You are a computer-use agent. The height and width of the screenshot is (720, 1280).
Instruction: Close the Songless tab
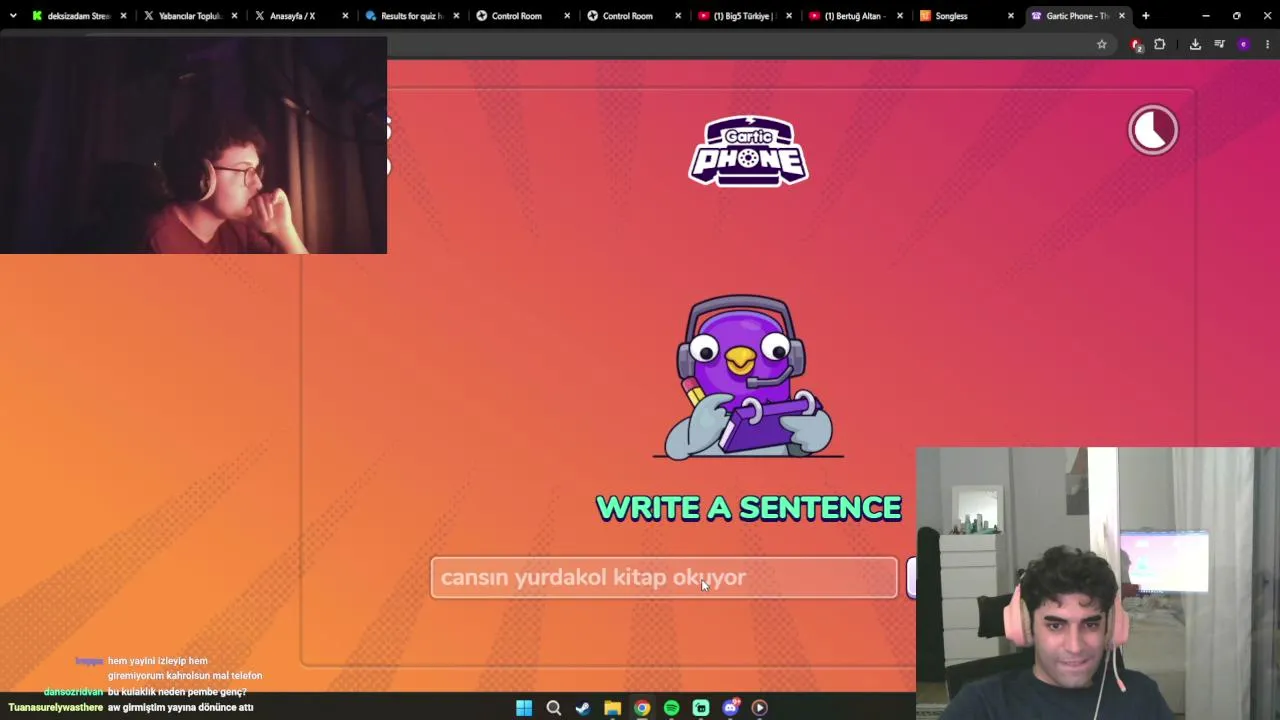pyautogui.click(x=1011, y=16)
